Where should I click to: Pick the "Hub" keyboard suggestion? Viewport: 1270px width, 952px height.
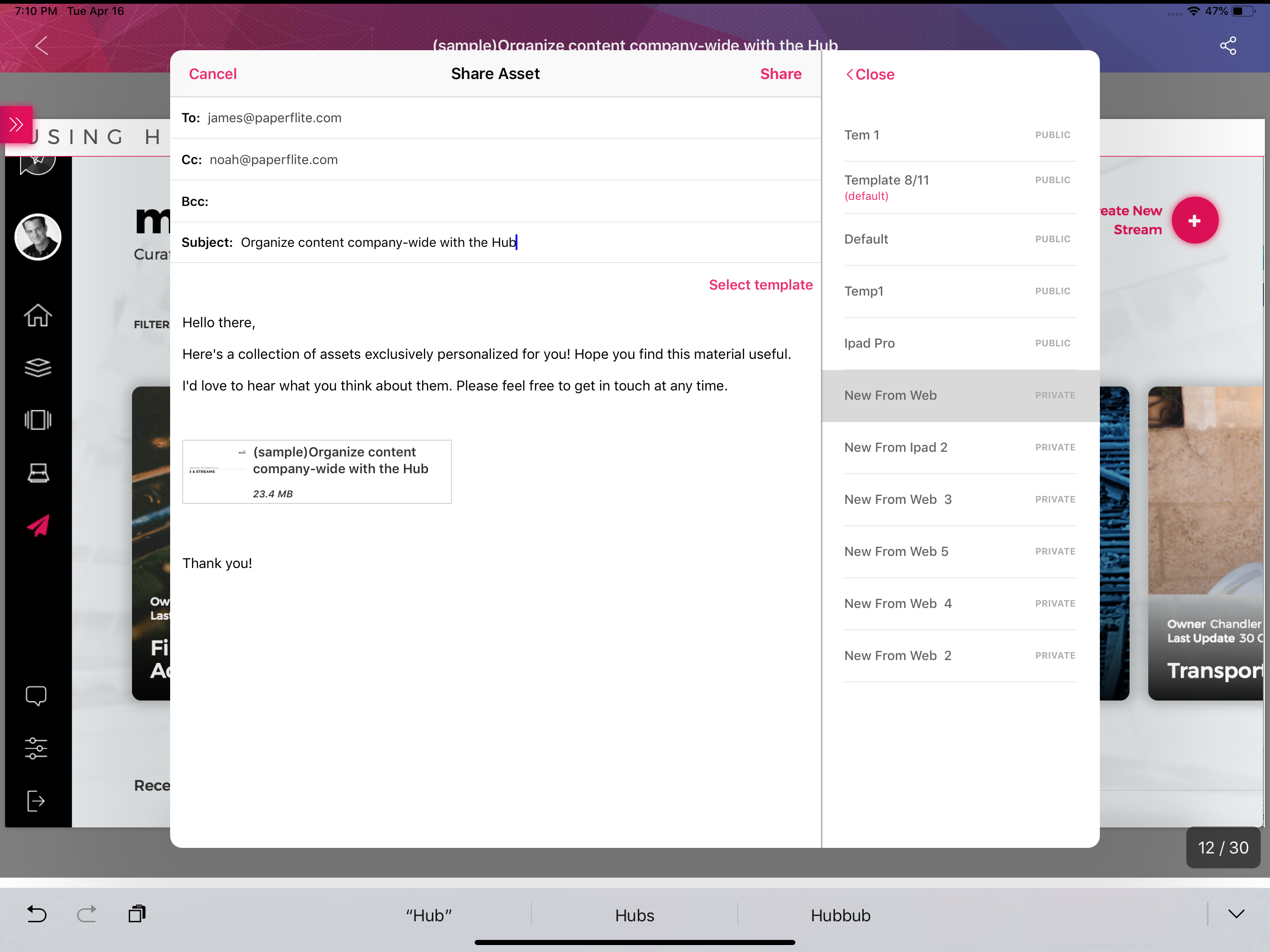tap(429, 915)
